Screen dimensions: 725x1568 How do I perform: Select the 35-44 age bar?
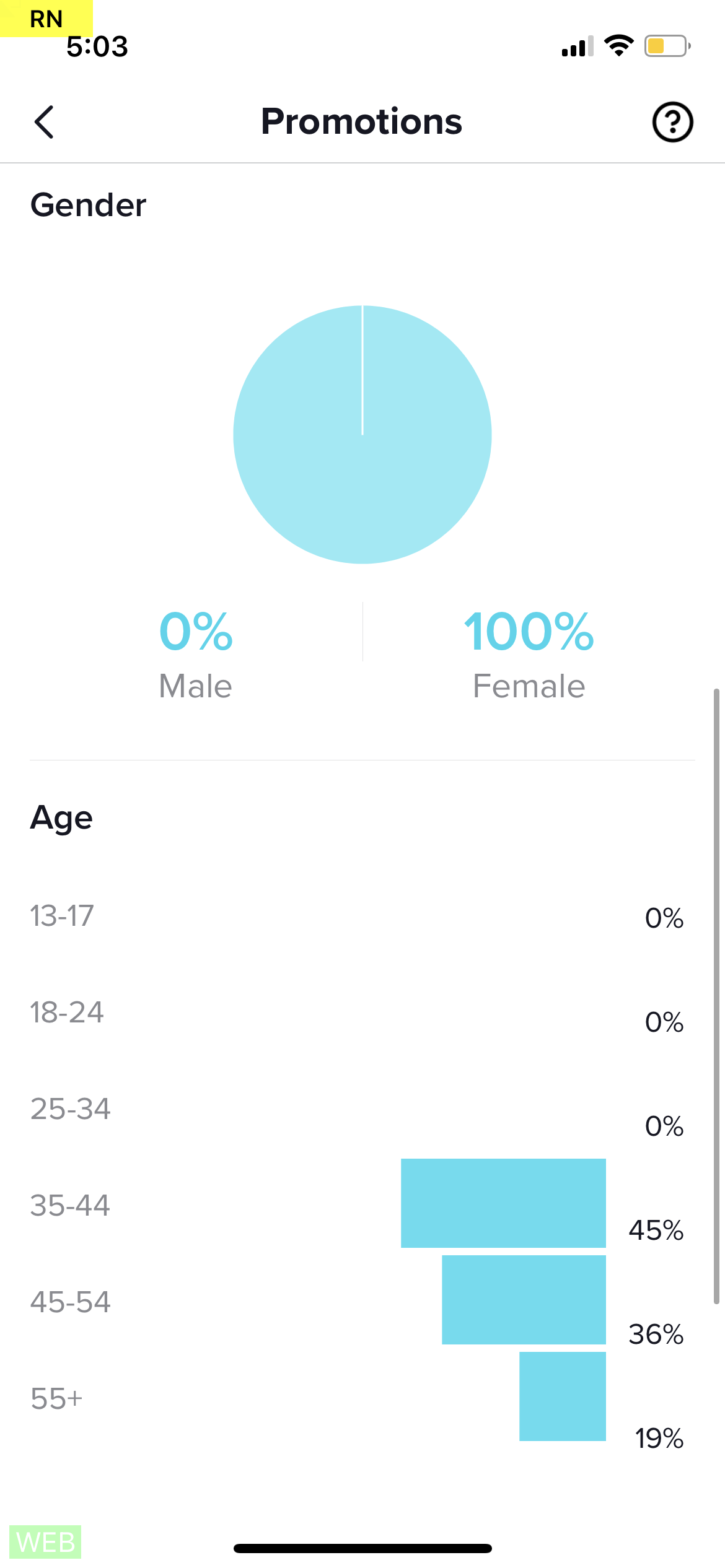point(503,1203)
